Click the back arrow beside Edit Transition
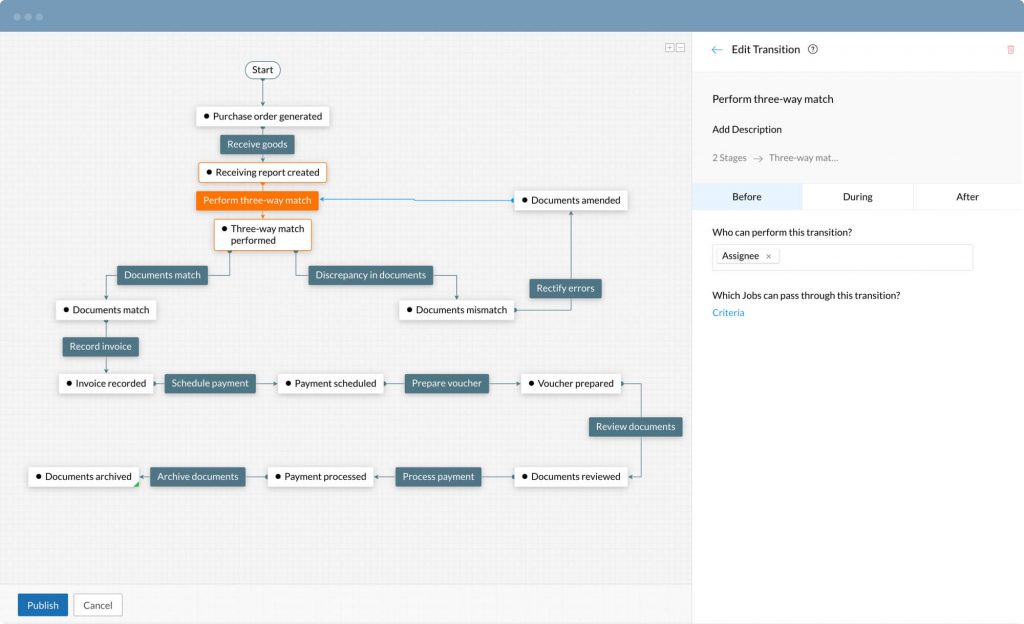 (716, 50)
